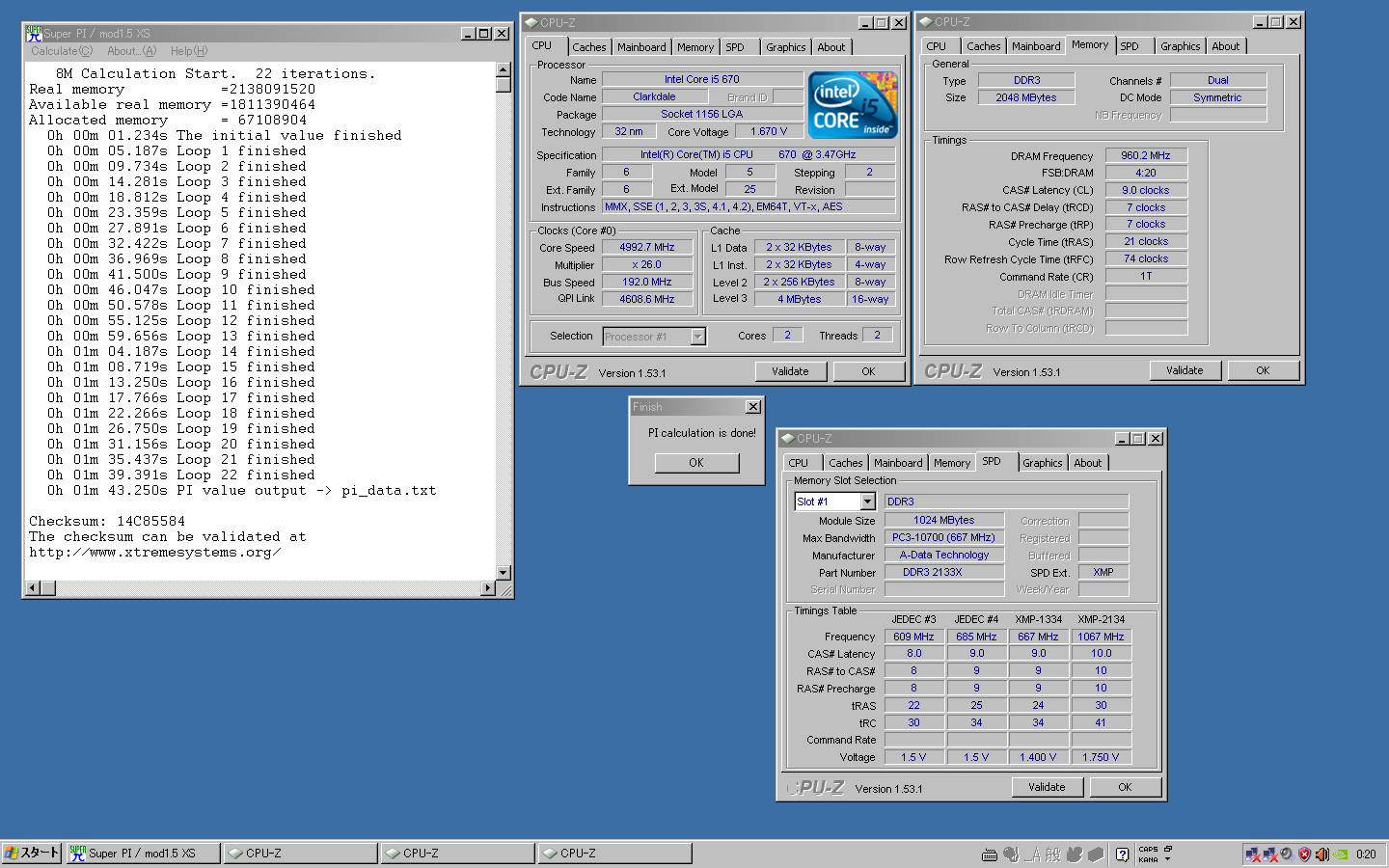Switch to Mainboard tab in CPU-Z CPU window
This screenshot has height=868, width=1389.
[641, 47]
